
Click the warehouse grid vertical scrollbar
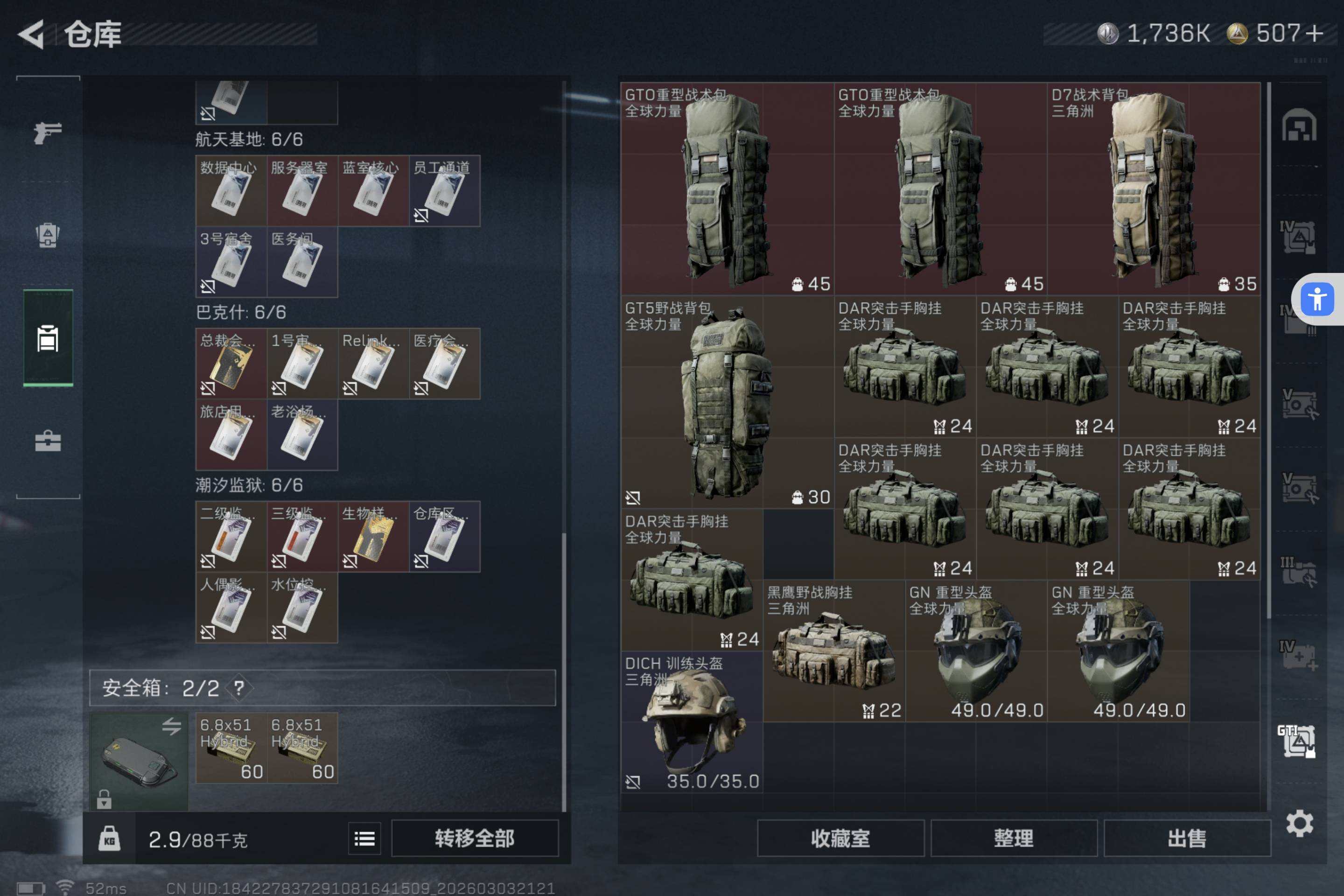(x=1269, y=350)
